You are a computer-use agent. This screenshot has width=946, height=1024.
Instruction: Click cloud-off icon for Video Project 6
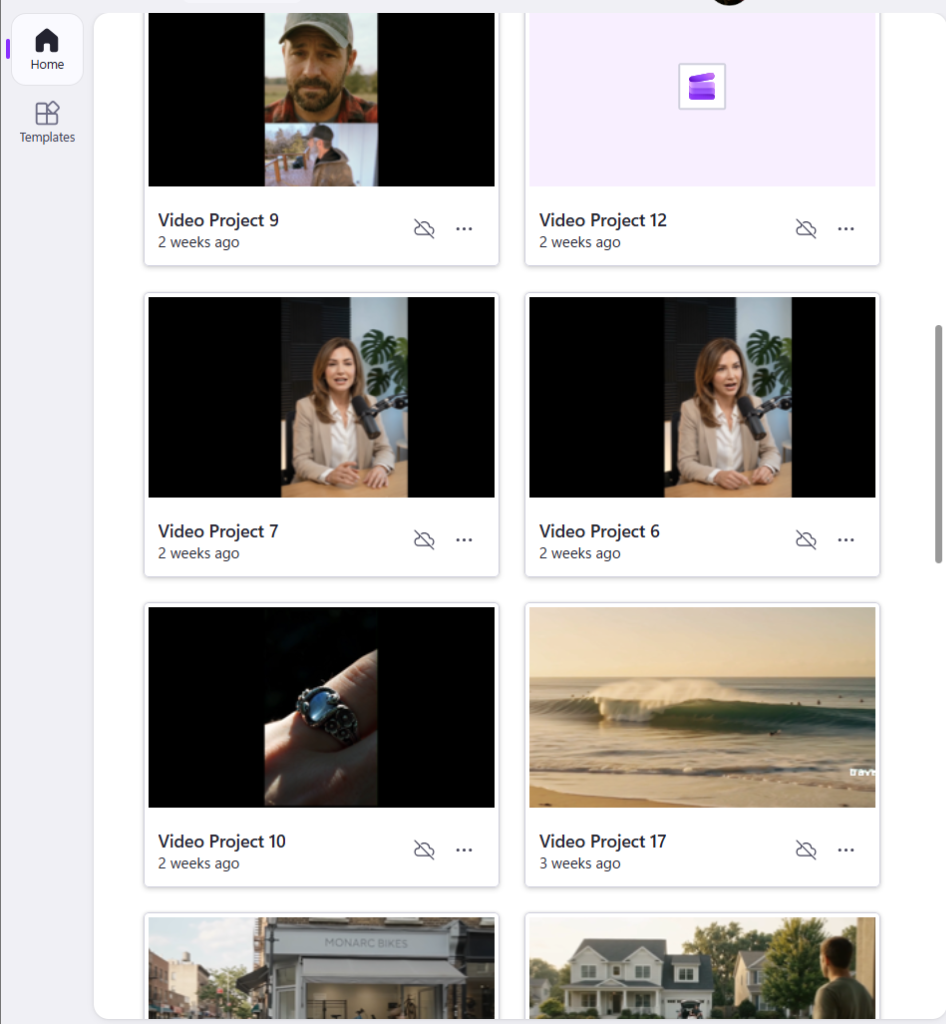coord(806,539)
